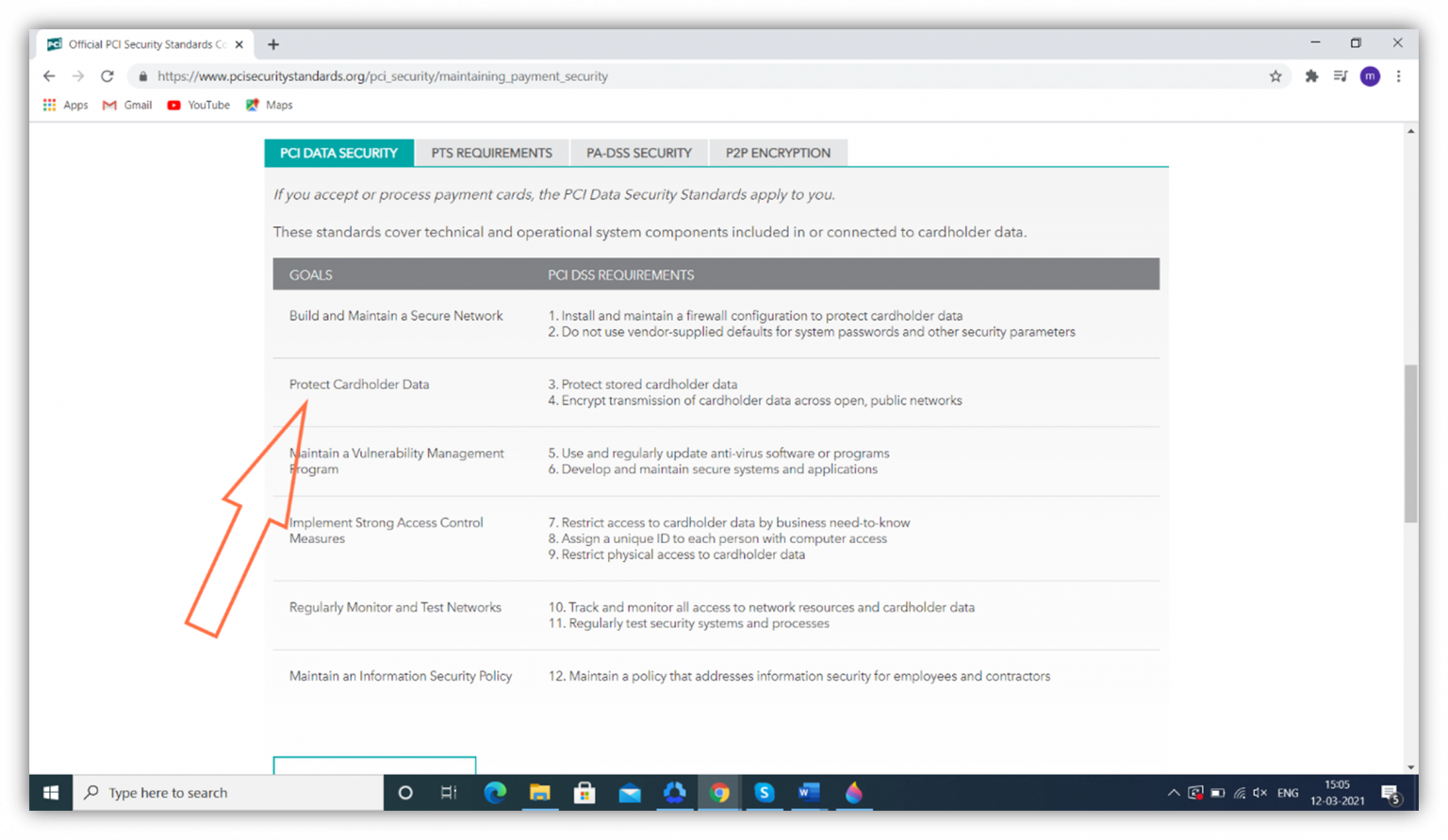The image size is (1448, 840).
Task: Click the scrollbar up arrow
Action: (1410, 131)
